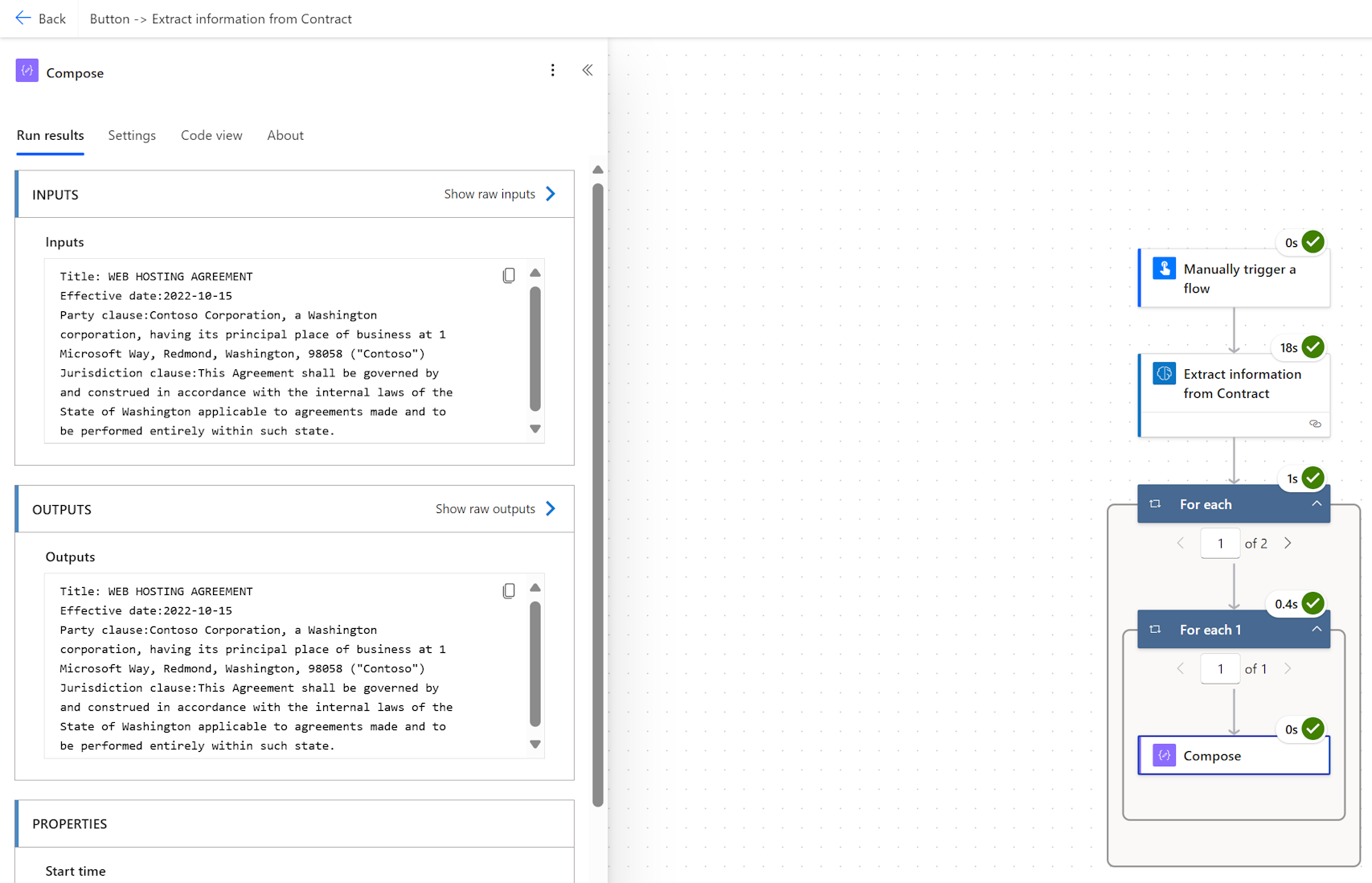Click the iteration number field of For each 1

click(x=1219, y=668)
